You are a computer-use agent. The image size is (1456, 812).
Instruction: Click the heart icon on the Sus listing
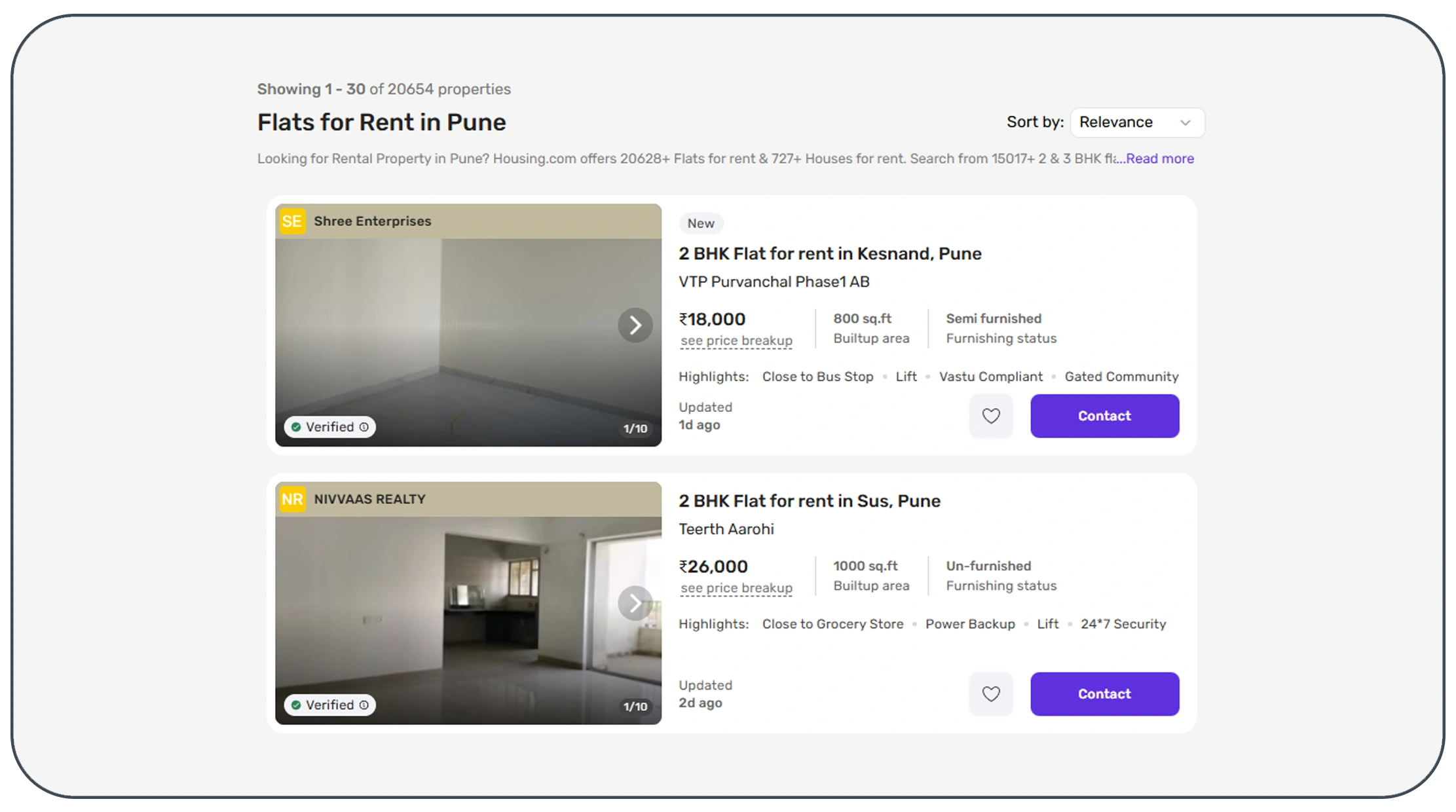pyautogui.click(x=991, y=694)
